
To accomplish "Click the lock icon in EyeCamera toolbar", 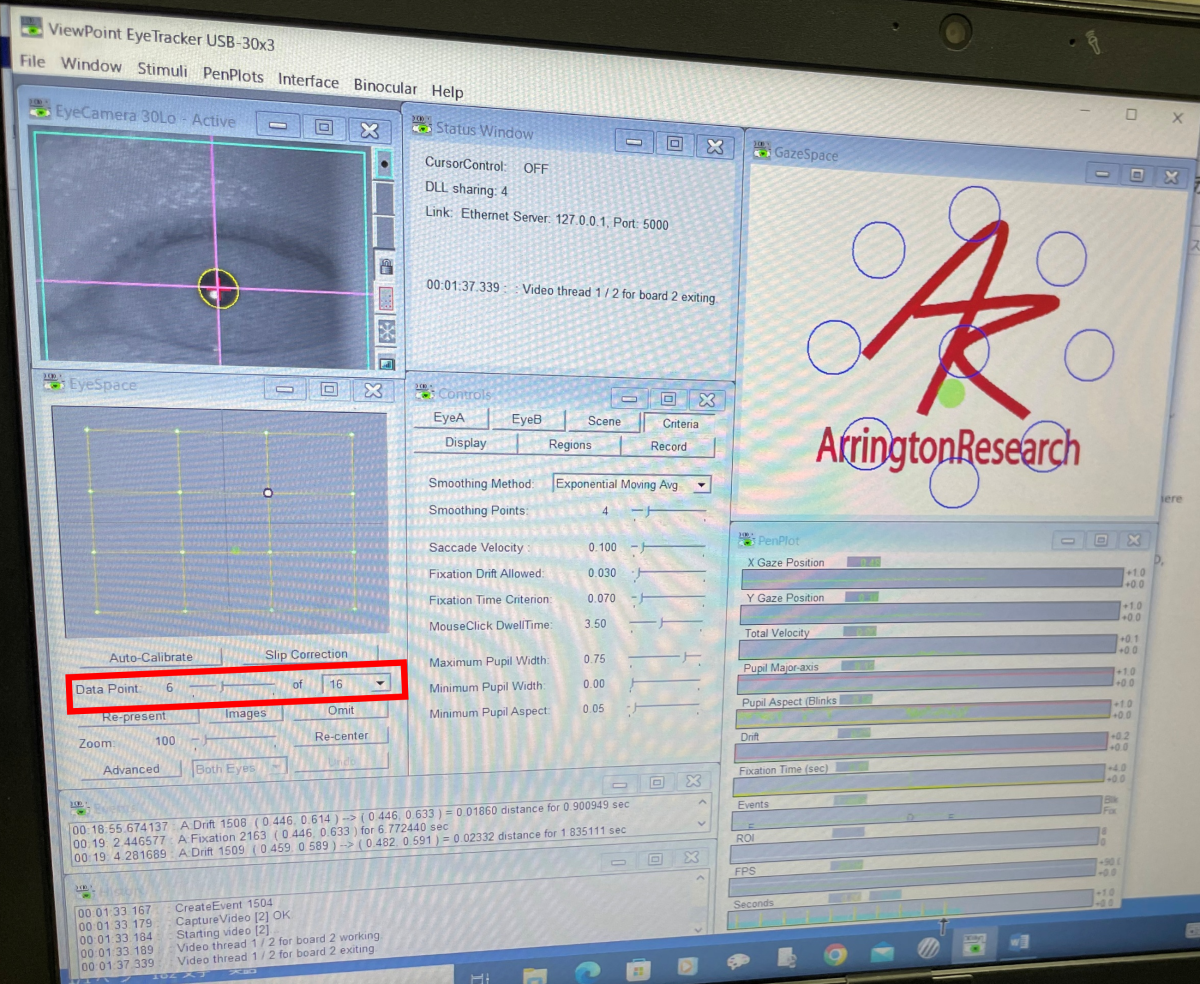I will pos(385,266).
